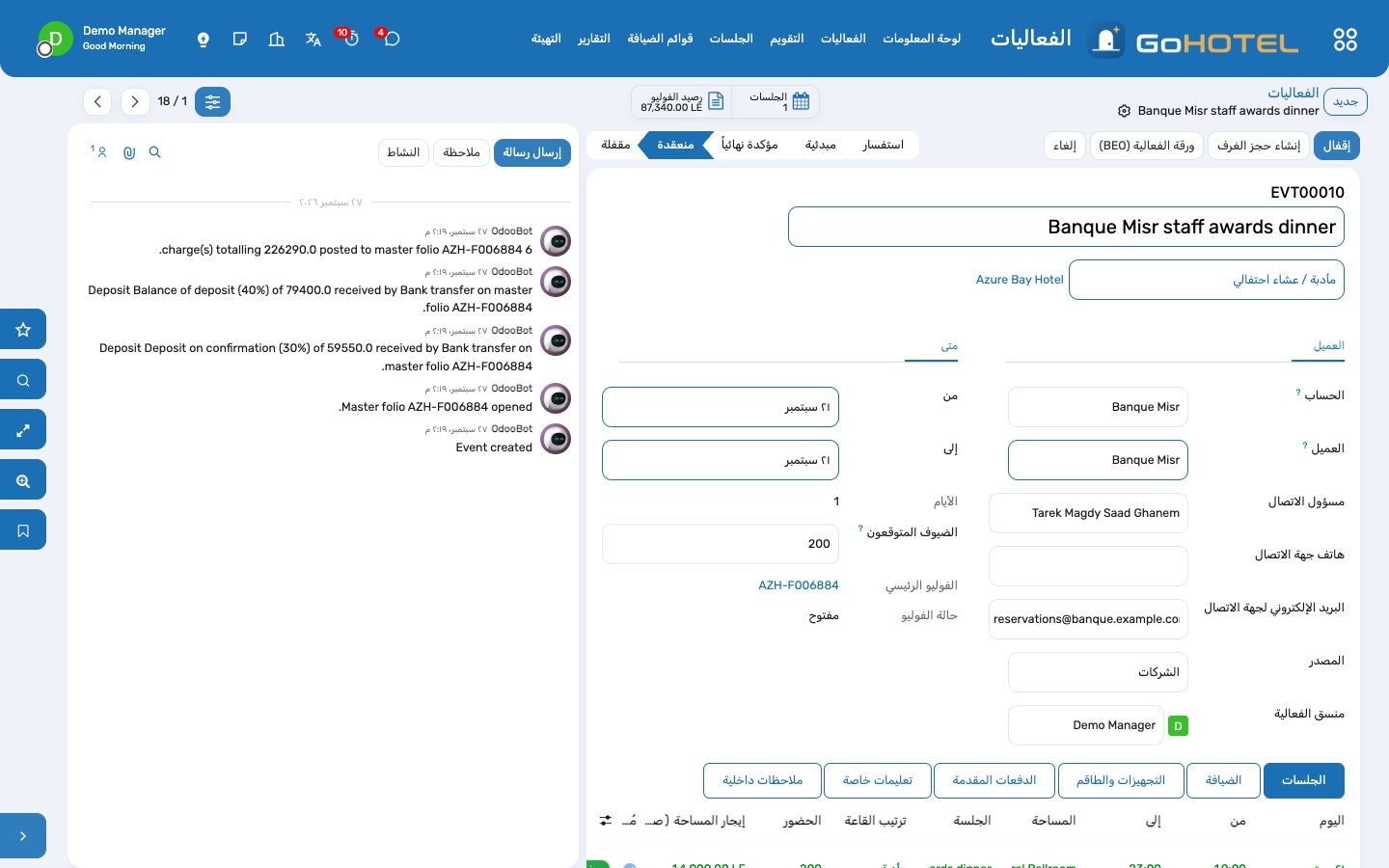The height and width of the screenshot is (868, 1389).
Task: Open the sticky note icon
Action: point(240,40)
